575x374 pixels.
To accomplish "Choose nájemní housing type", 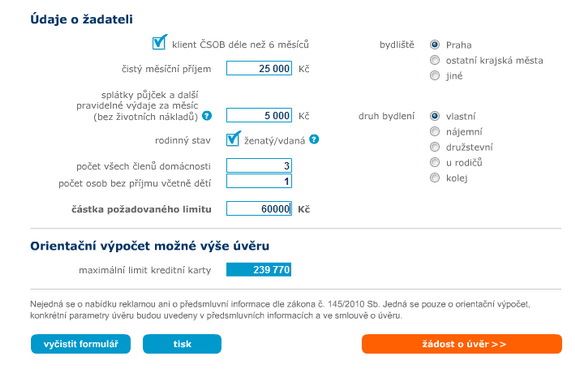I will (x=435, y=131).
